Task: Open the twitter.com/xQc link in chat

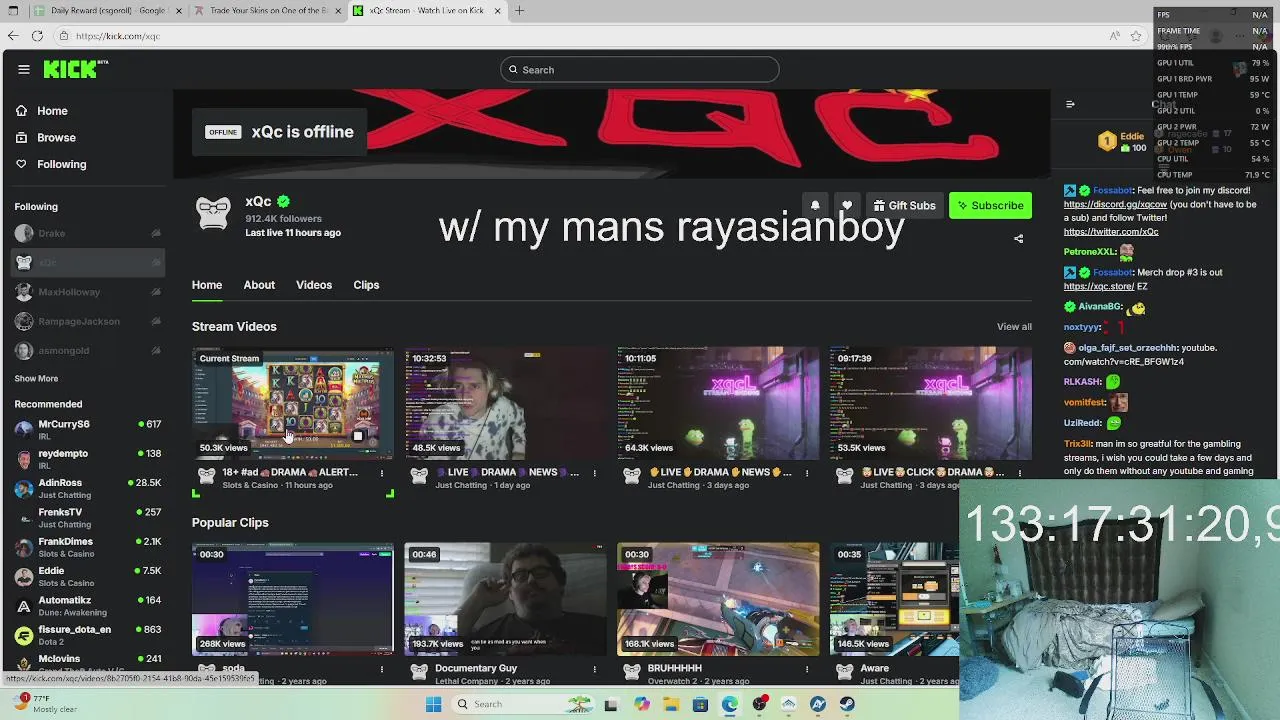Action: 1111,232
